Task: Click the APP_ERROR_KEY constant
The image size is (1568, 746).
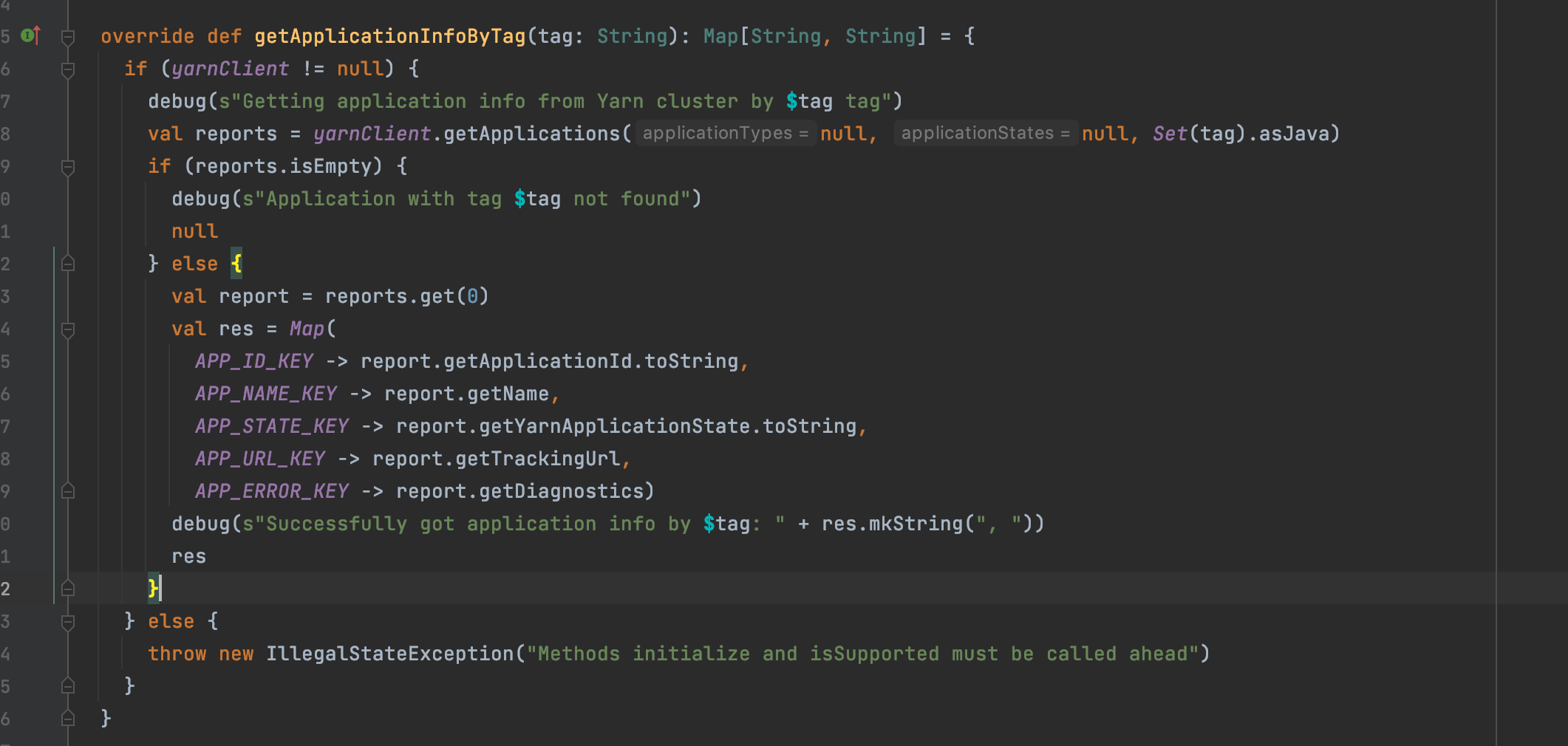Action: click(x=272, y=491)
